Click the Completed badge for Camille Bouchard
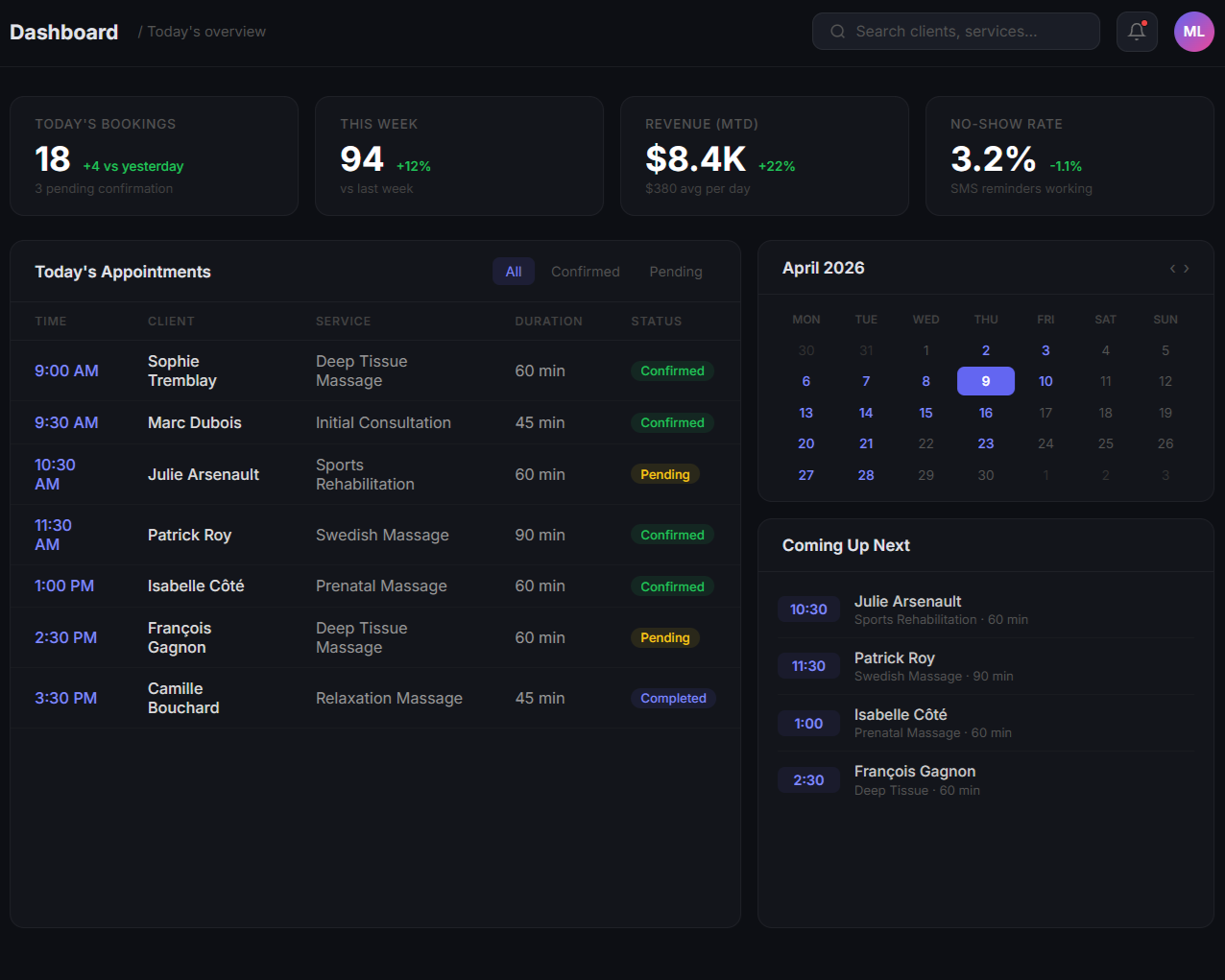This screenshot has width=1225, height=980. click(x=673, y=698)
